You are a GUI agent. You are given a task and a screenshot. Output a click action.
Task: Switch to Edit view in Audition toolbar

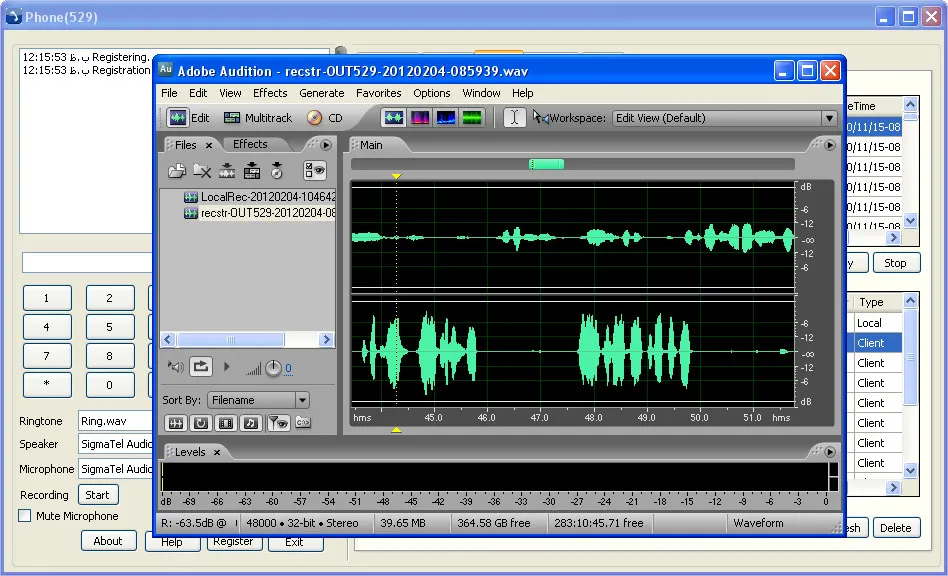pyautogui.click(x=189, y=118)
